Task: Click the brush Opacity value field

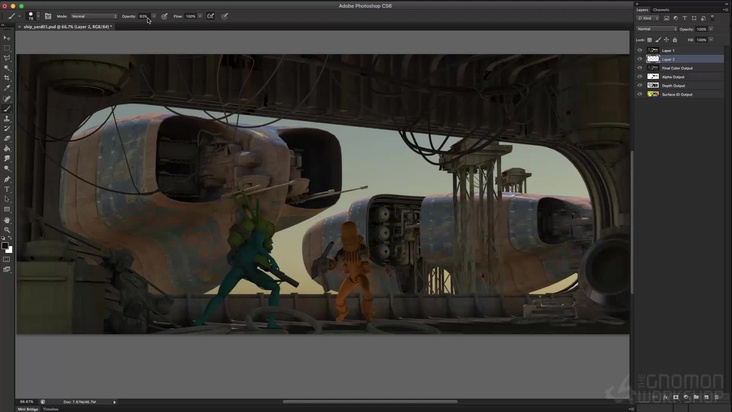Action: point(143,16)
